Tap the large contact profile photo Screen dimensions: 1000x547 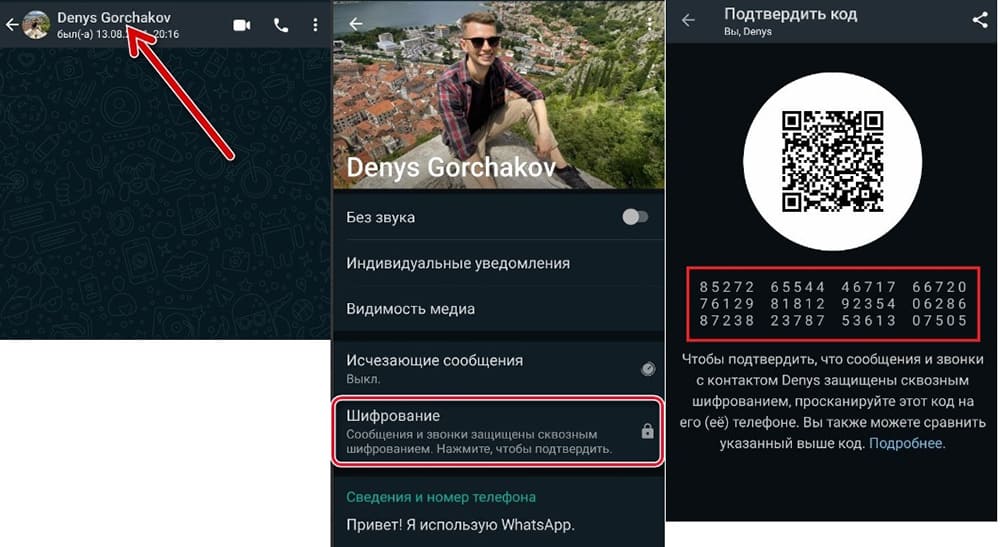pyautogui.click(x=498, y=94)
